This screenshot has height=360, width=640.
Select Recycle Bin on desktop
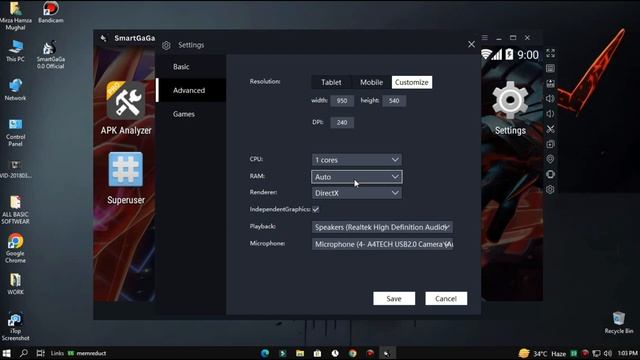click(619, 322)
